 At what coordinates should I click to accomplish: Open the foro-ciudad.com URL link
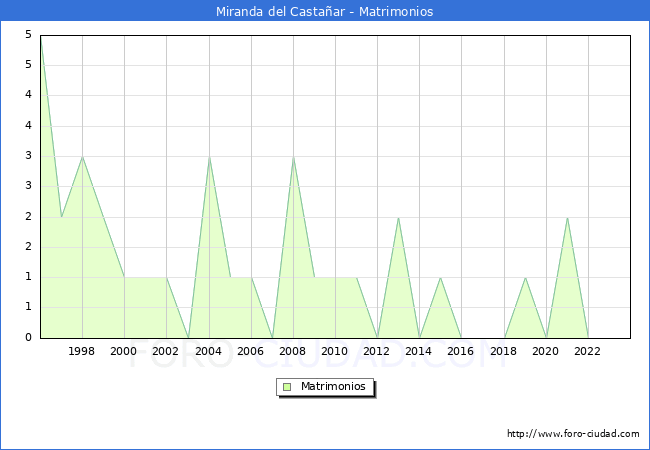(573, 434)
